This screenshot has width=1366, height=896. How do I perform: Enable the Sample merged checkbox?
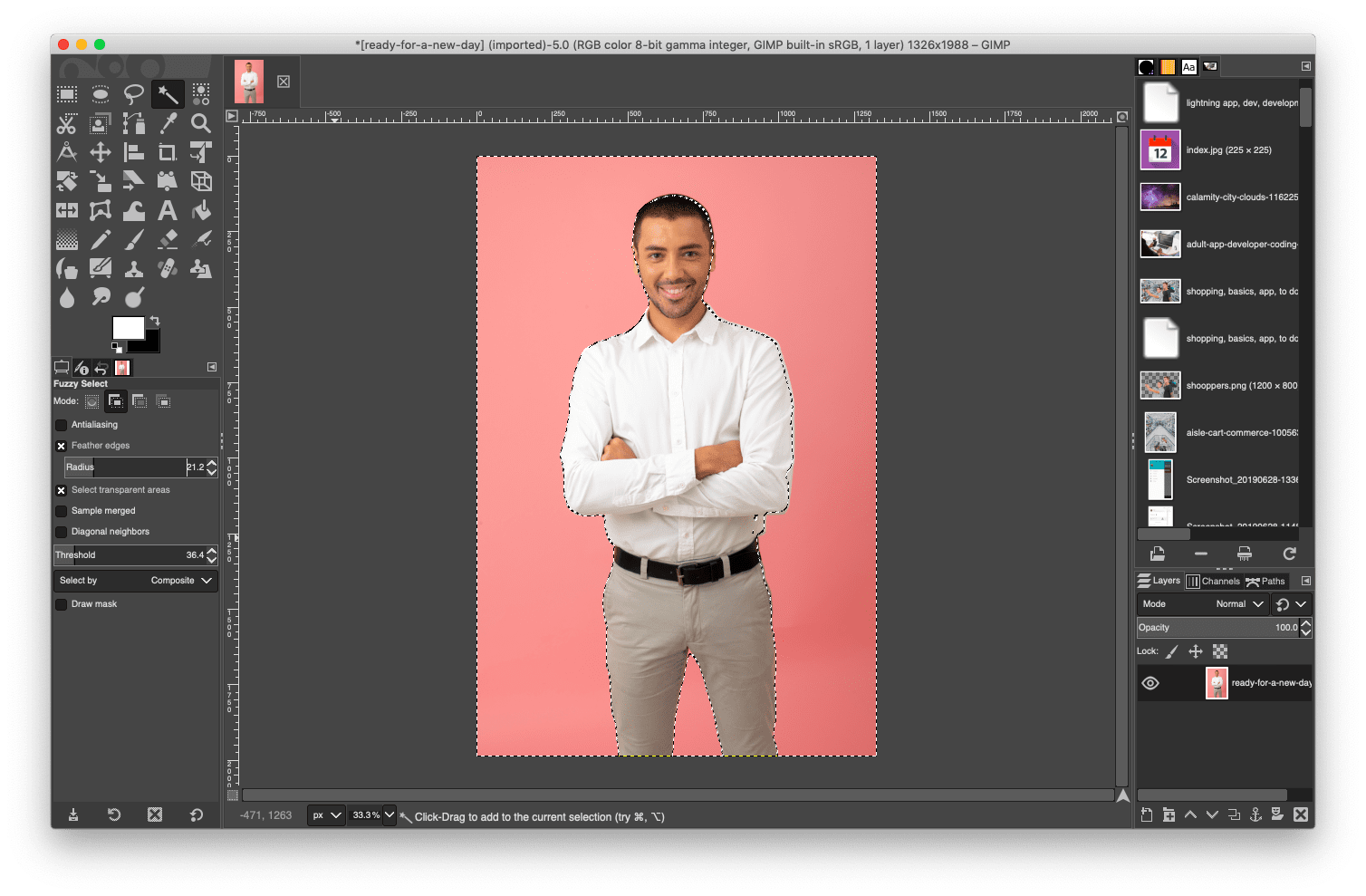[62, 511]
